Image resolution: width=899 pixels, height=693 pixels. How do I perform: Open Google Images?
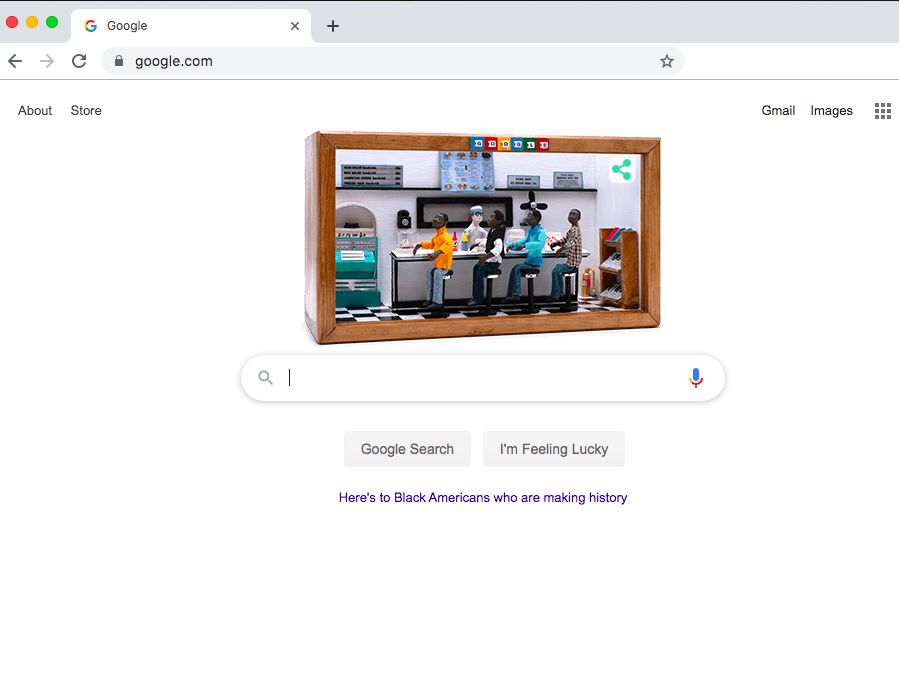pos(831,111)
